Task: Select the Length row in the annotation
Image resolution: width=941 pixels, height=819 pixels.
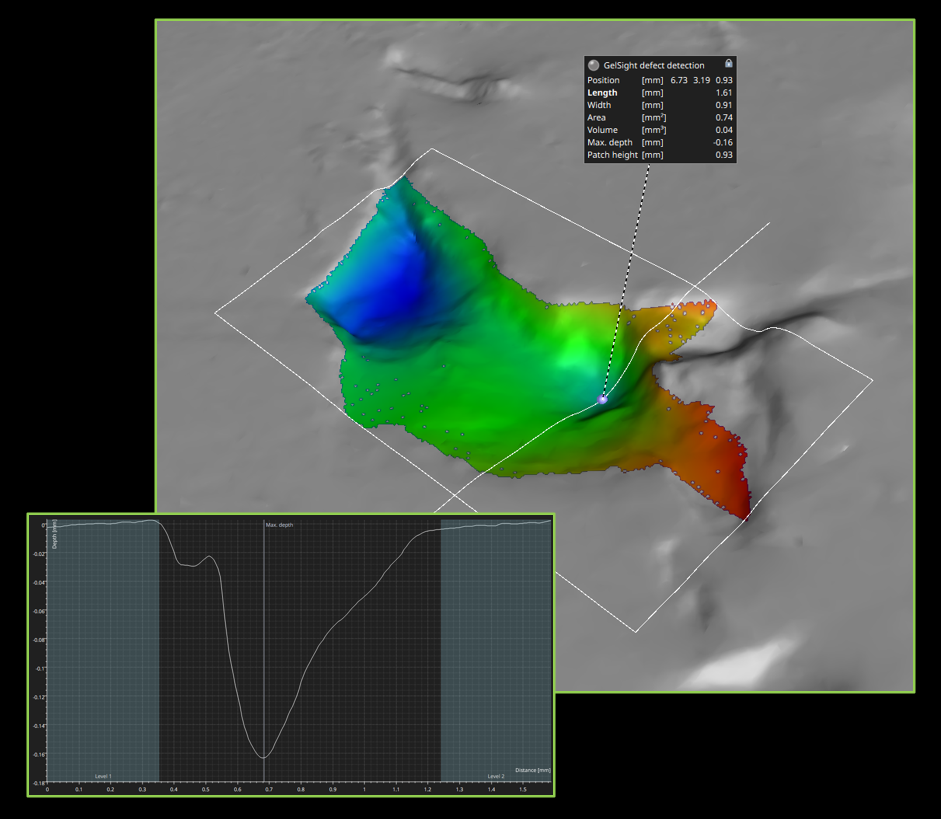Action: click(660, 92)
